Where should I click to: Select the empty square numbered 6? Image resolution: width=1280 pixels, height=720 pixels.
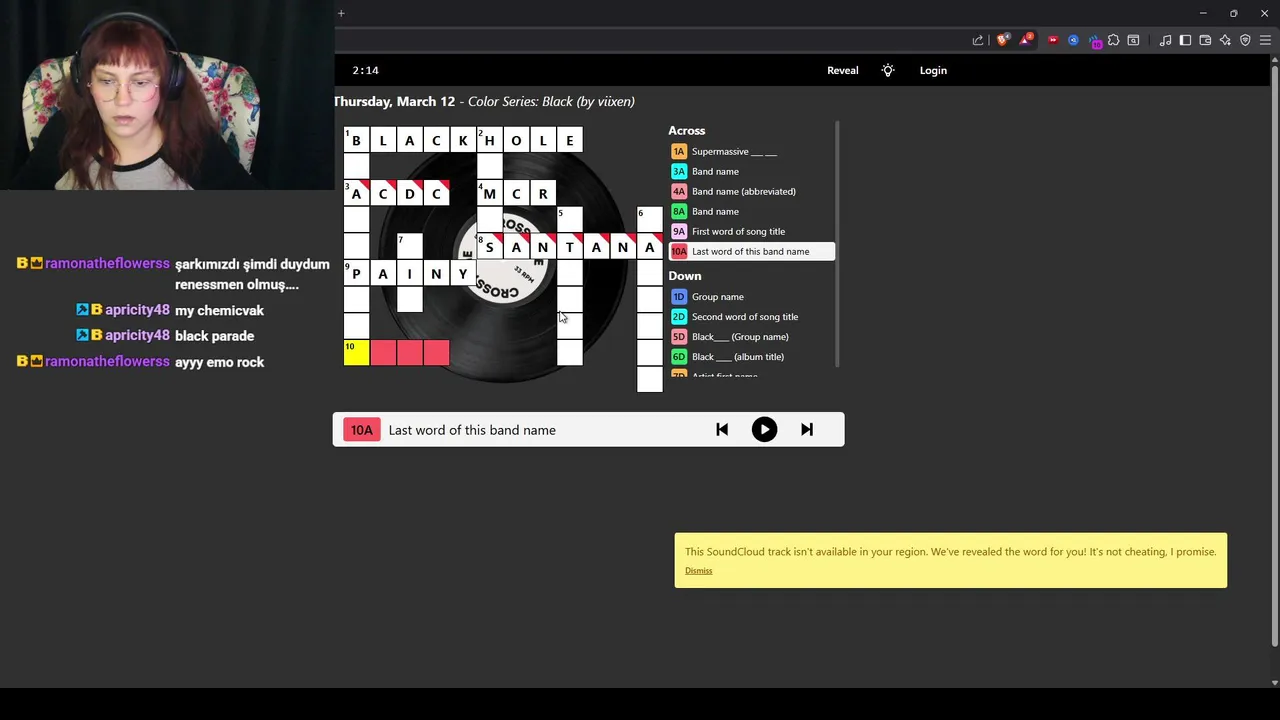pos(649,220)
